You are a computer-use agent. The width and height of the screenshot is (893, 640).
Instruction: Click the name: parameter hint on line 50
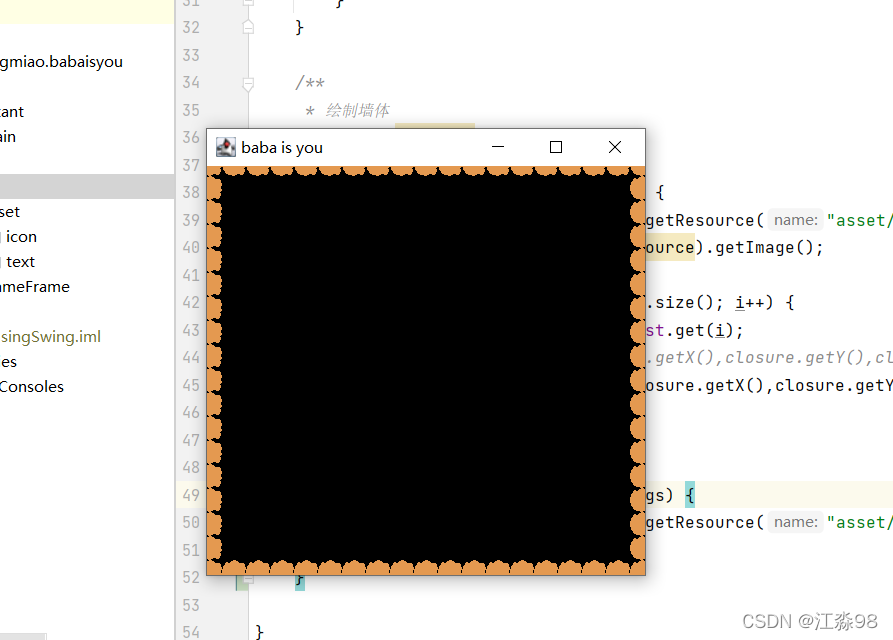(796, 522)
